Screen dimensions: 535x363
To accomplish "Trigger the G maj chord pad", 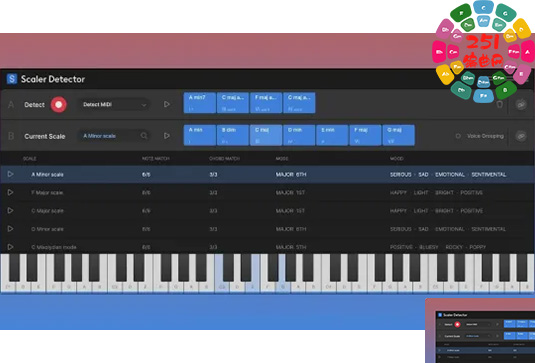I will [x=398, y=135].
